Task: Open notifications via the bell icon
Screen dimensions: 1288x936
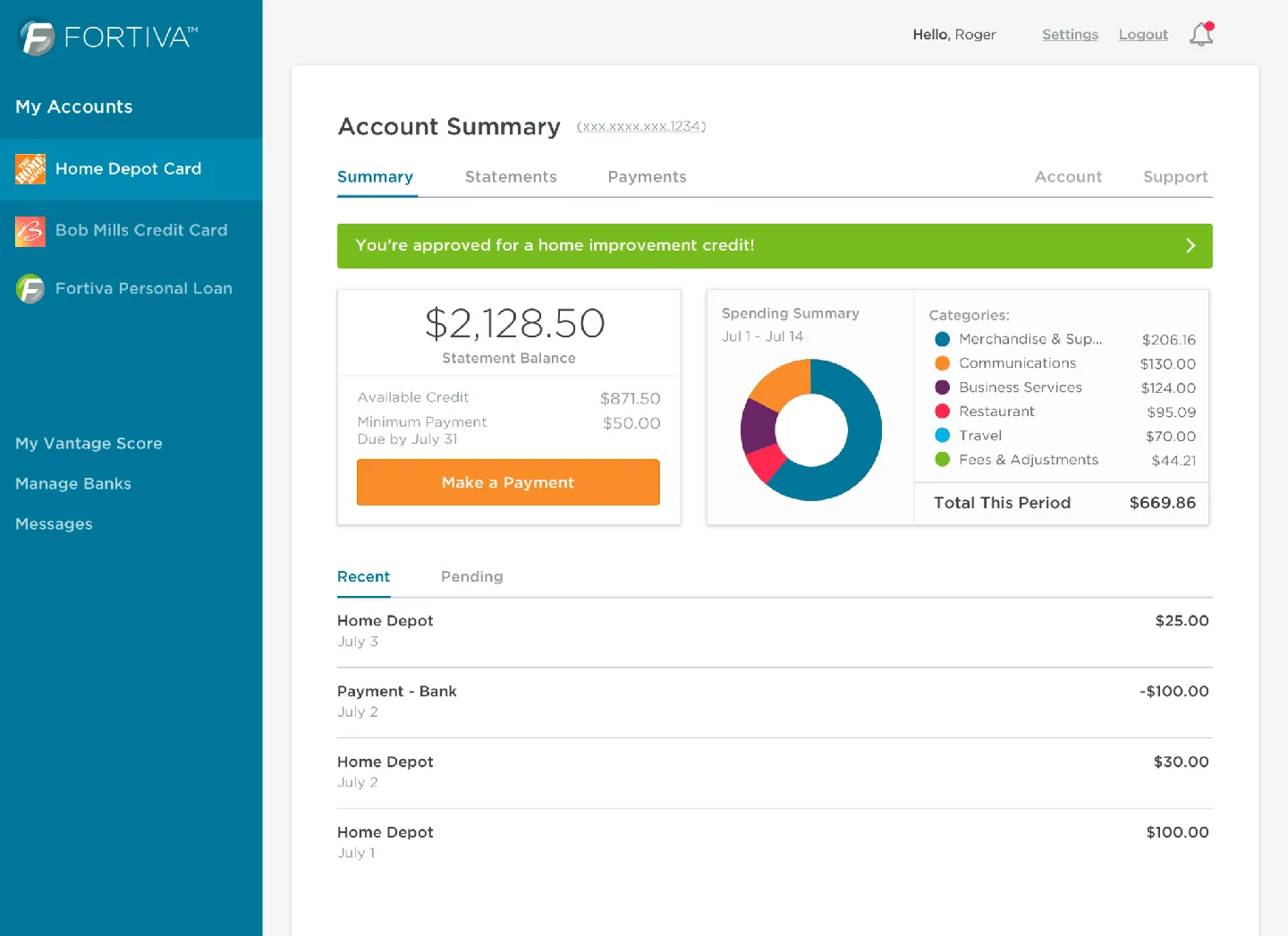Action: (x=1200, y=34)
